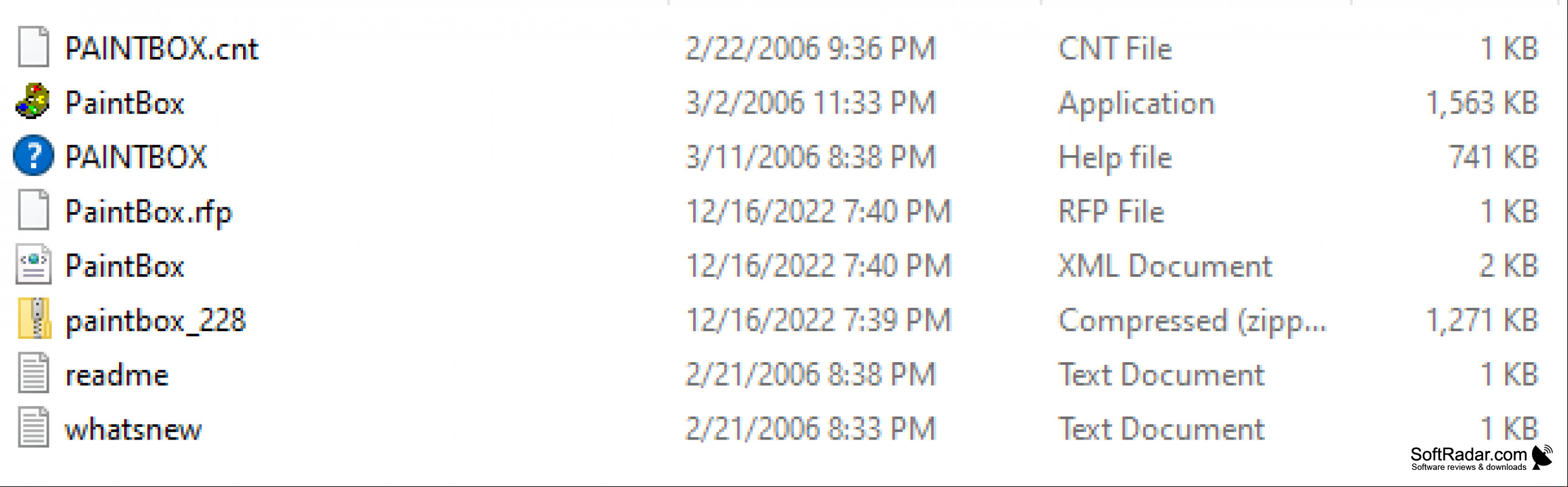The width and height of the screenshot is (1568, 487).
Task: Select the PaintBox application file name
Action: pos(125,103)
